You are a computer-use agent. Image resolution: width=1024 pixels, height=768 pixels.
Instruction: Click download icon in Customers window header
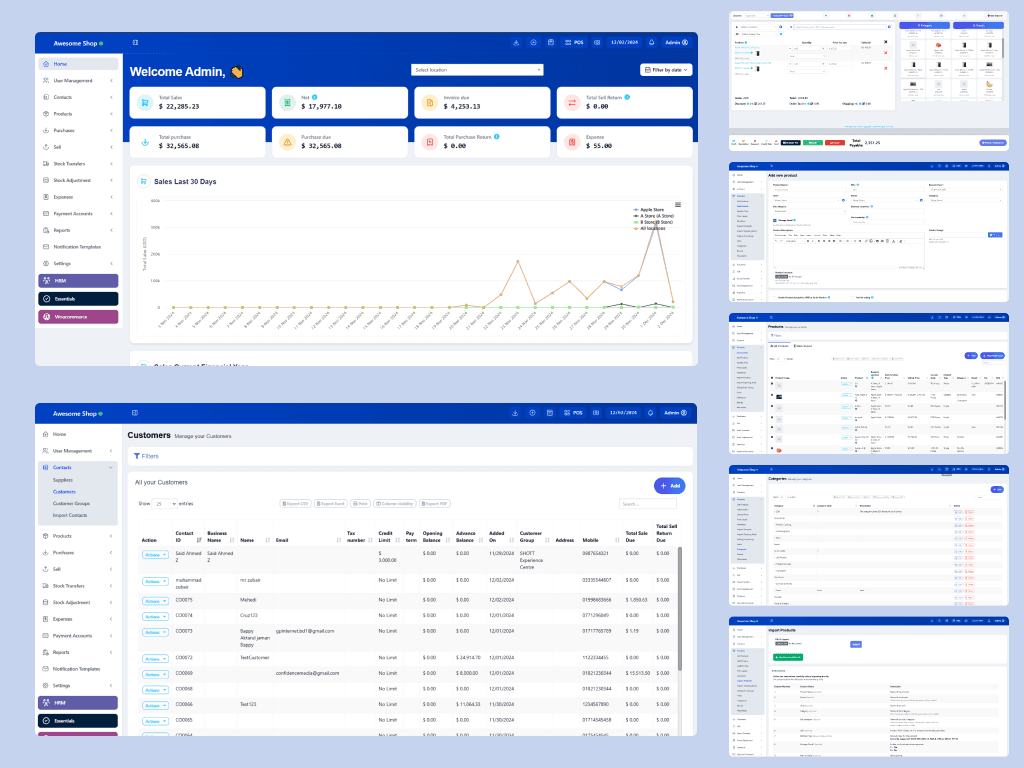tap(515, 413)
